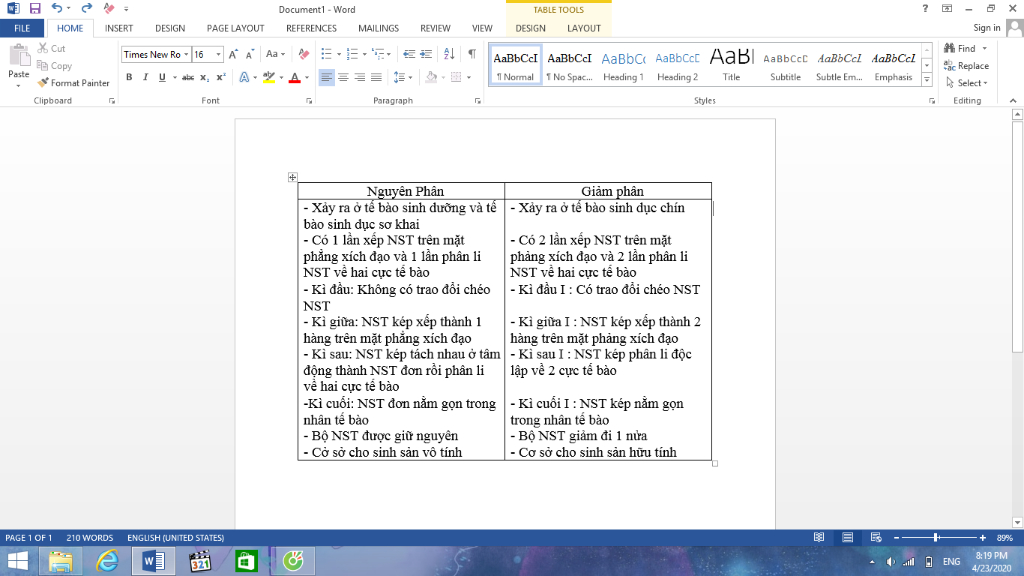Image resolution: width=1024 pixels, height=576 pixels.
Task: Click the zoom slider in the status bar
Action: click(x=934, y=538)
